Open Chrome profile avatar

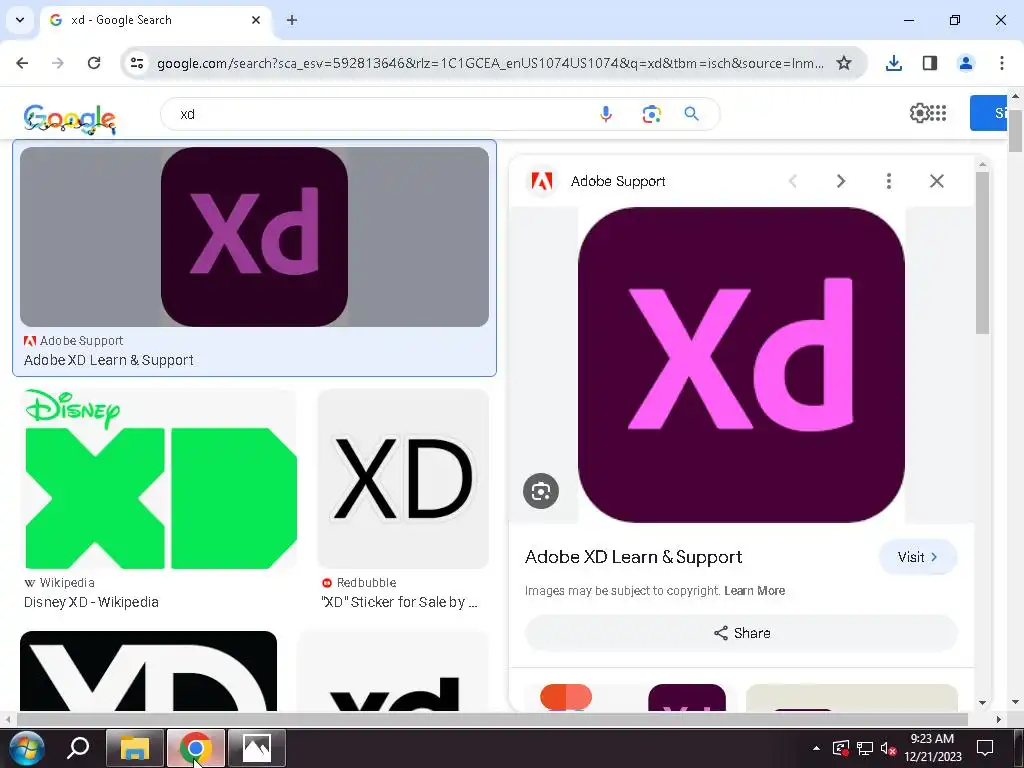point(965,63)
